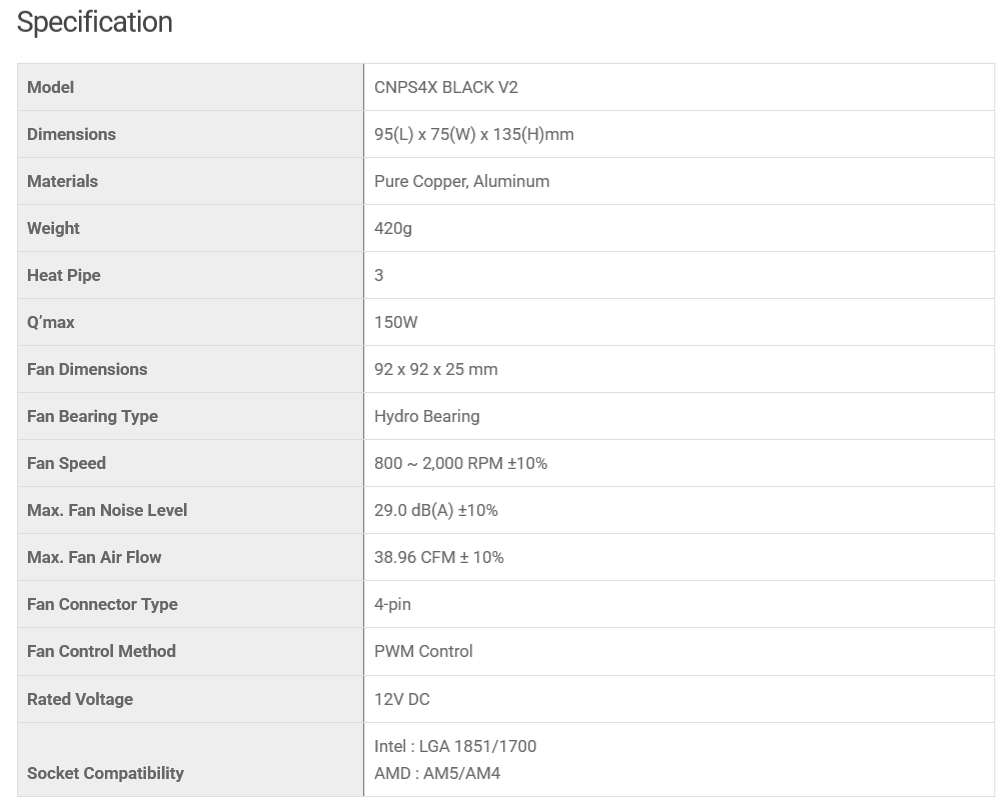Select the 800 ~ 2,000 RPM fan speed value
This screenshot has width=1002, height=807.
[x=461, y=463]
